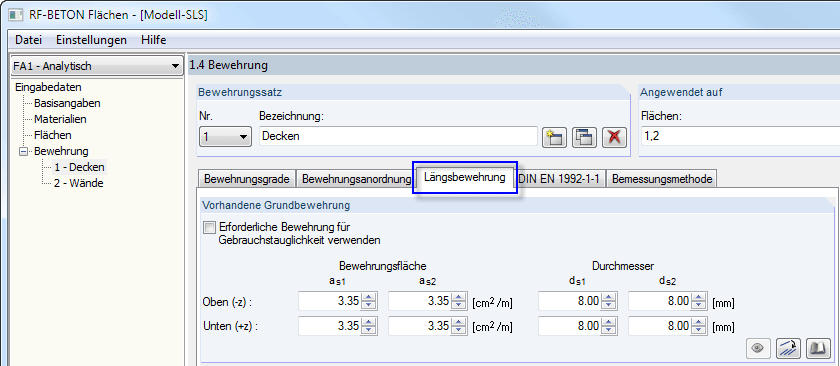Image resolution: width=840 pixels, height=366 pixels.
Task: Click the Oben ds2 spinner control
Action: point(698,302)
